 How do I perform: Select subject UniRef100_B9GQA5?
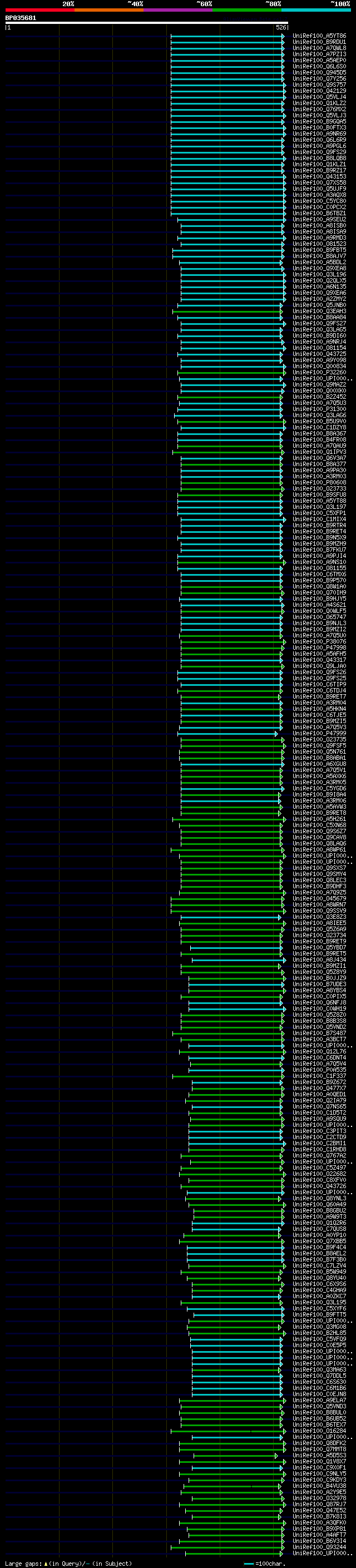(319, 121)
